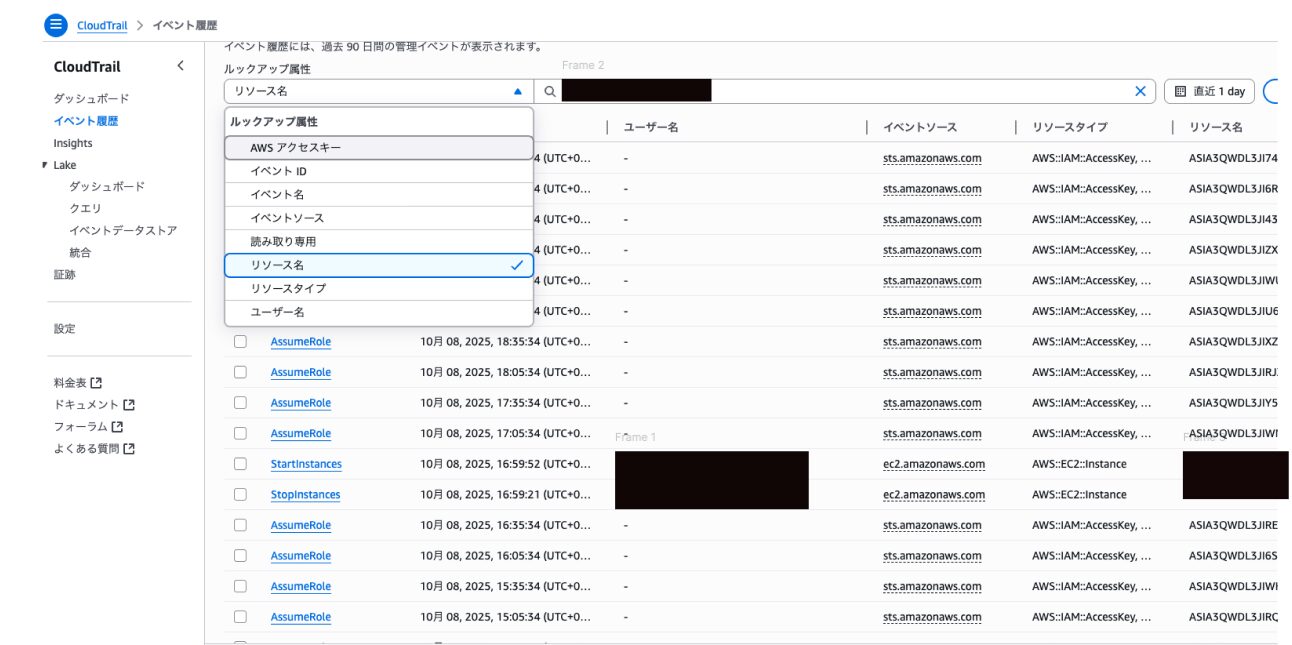Viewport: 1292px width, 645px height.
Task: Clear the search field with X icon
Action: click(x=1140, y=91)
